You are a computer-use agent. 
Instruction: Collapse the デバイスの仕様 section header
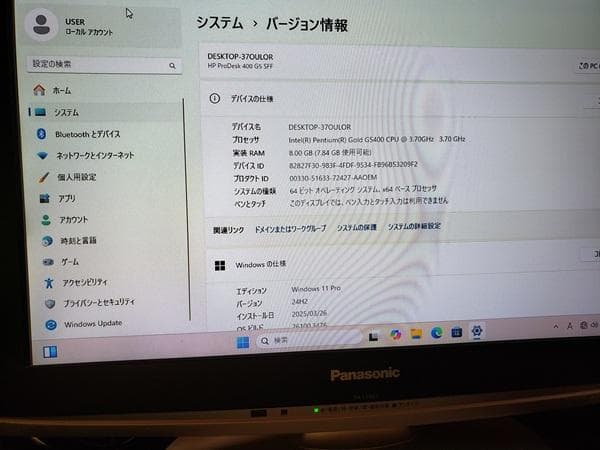pos(400,99)
